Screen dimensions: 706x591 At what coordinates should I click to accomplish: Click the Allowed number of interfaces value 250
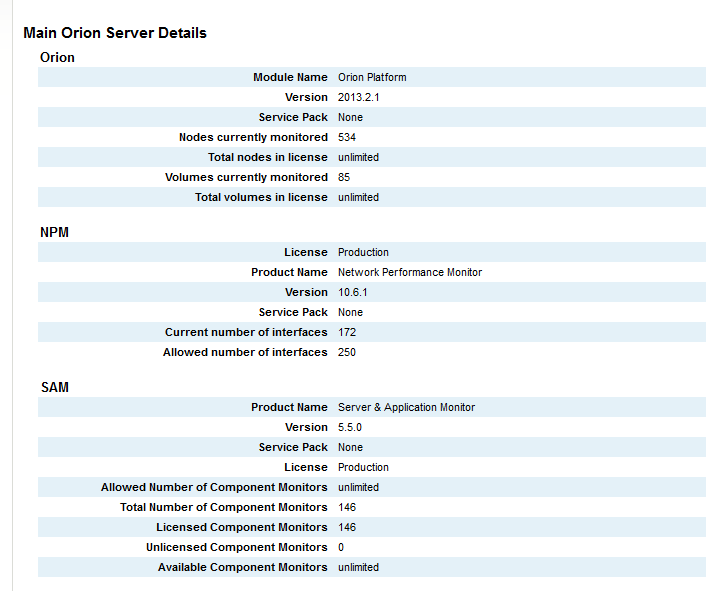347,352
